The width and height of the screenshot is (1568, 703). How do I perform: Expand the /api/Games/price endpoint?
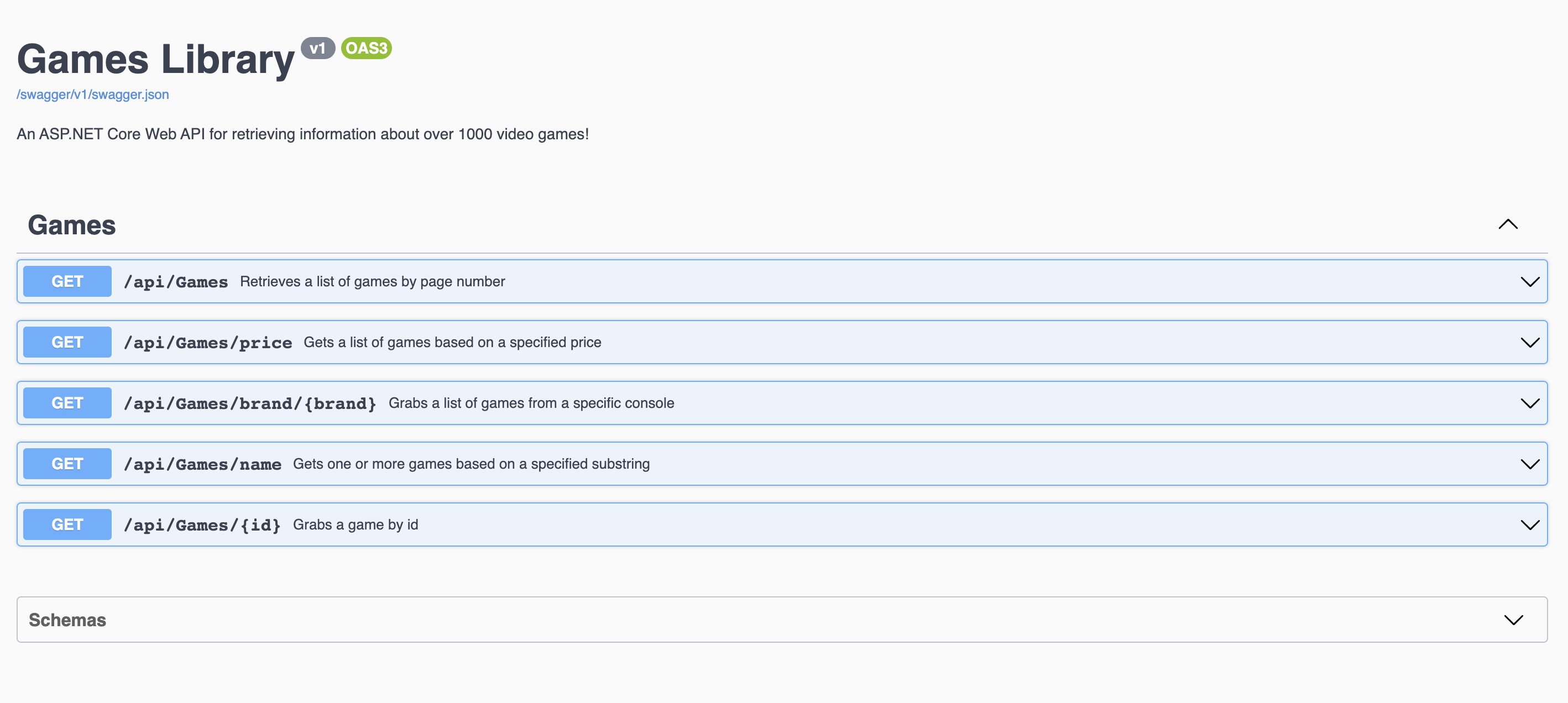(1530, 342)
